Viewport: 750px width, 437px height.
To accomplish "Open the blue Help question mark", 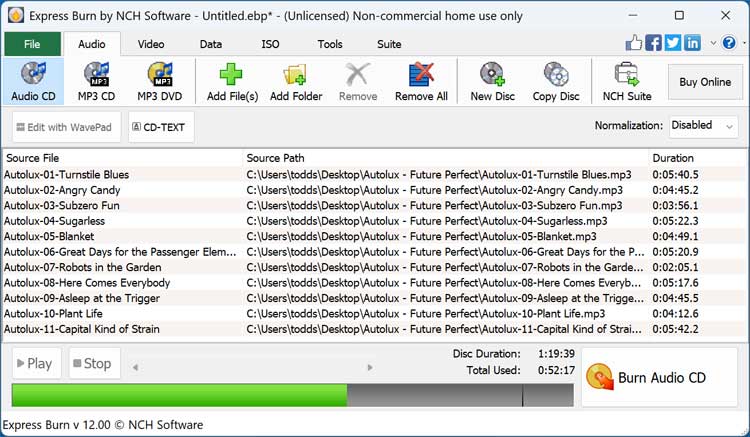I will pyautogui.click(x=729, y=43).
